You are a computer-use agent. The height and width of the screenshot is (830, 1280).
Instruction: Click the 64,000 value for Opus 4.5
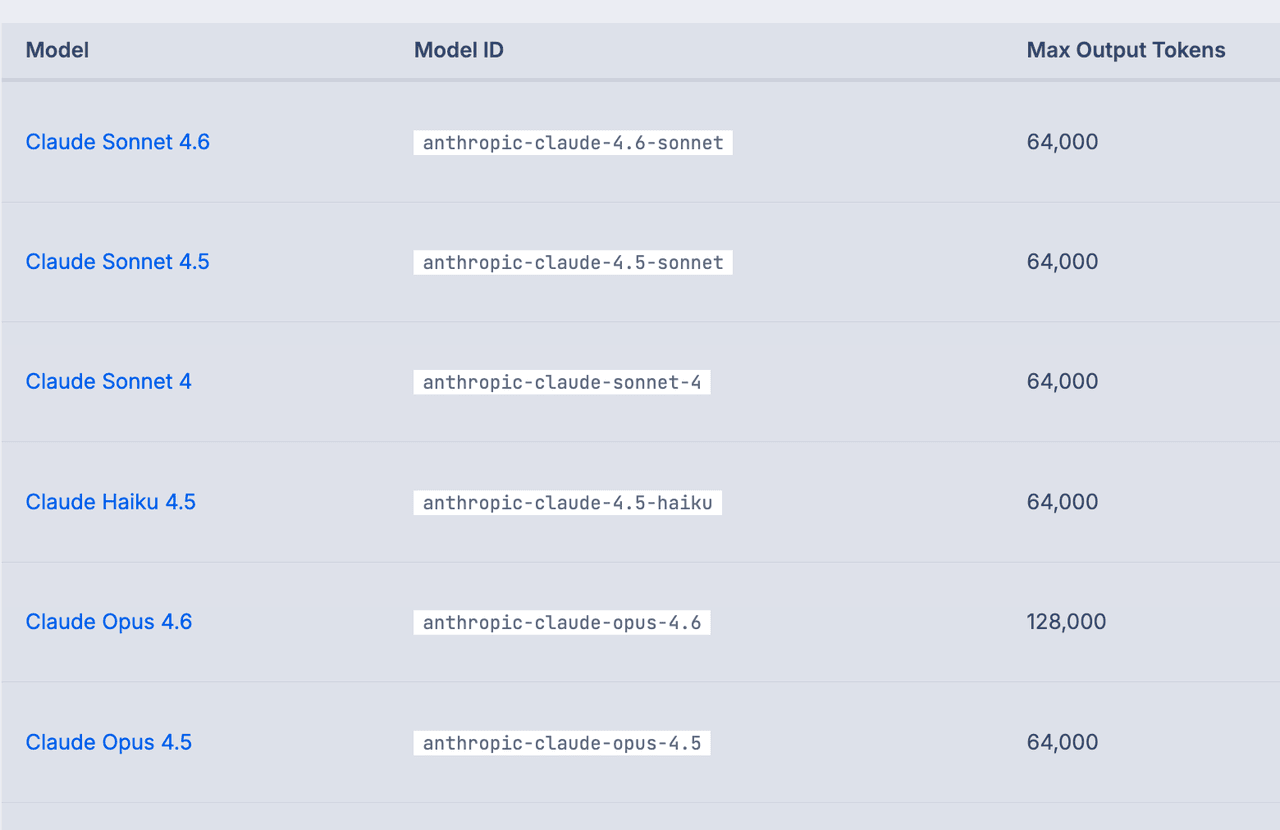[x=1062, y=742]
